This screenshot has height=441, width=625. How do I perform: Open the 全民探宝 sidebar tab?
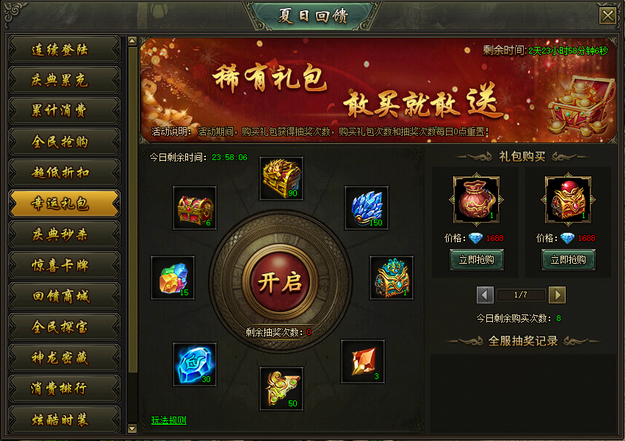(x=64, y=327)
